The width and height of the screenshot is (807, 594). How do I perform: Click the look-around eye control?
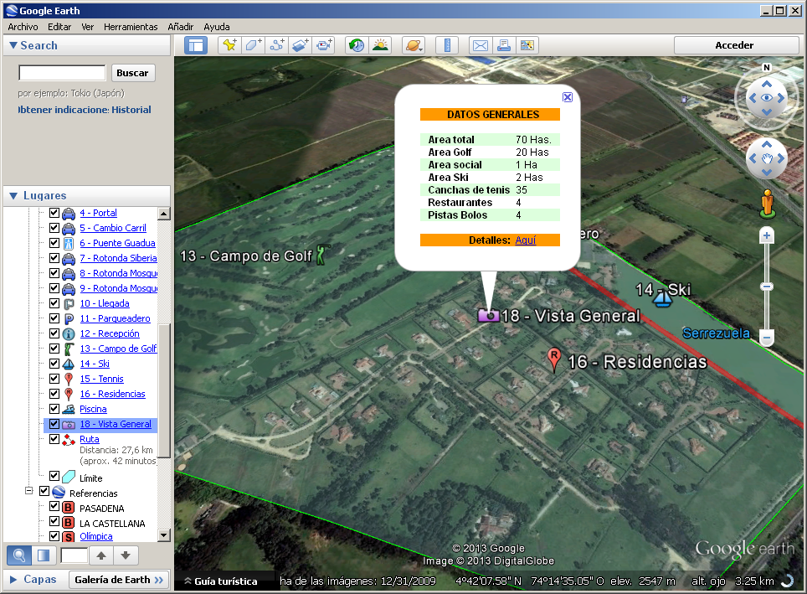point(767,98)
